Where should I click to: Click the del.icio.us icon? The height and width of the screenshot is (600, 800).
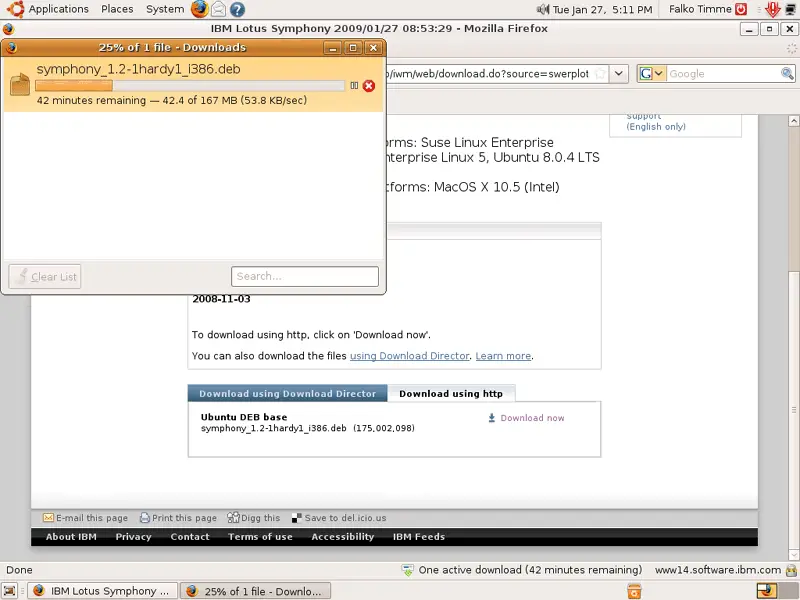pyautogui.click(x=296, y=518)
